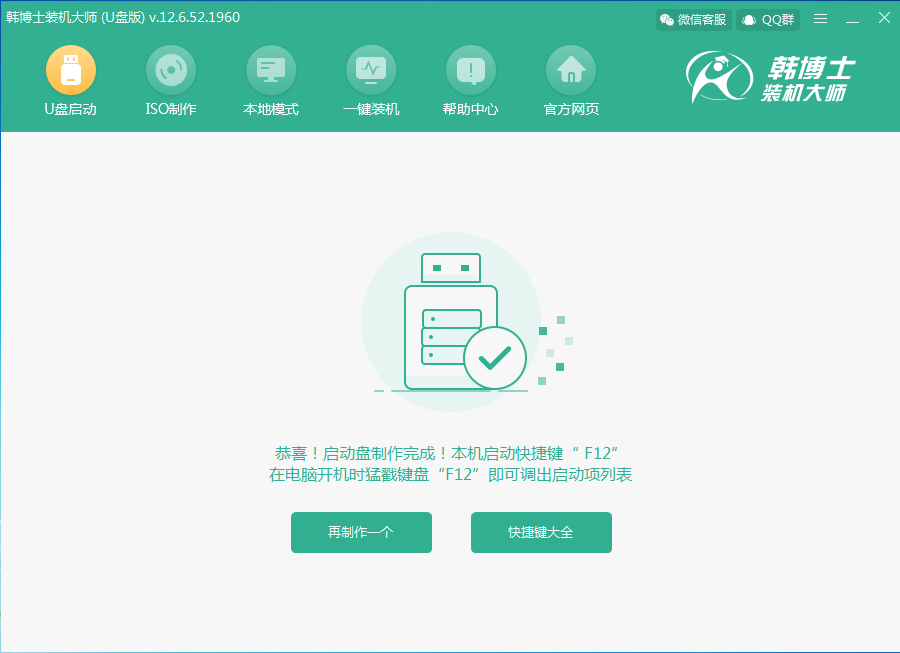Switch to 本地模式 mode
Viewport: 900px width, 653px height.
pyautogui.click(x=270, y=70)
